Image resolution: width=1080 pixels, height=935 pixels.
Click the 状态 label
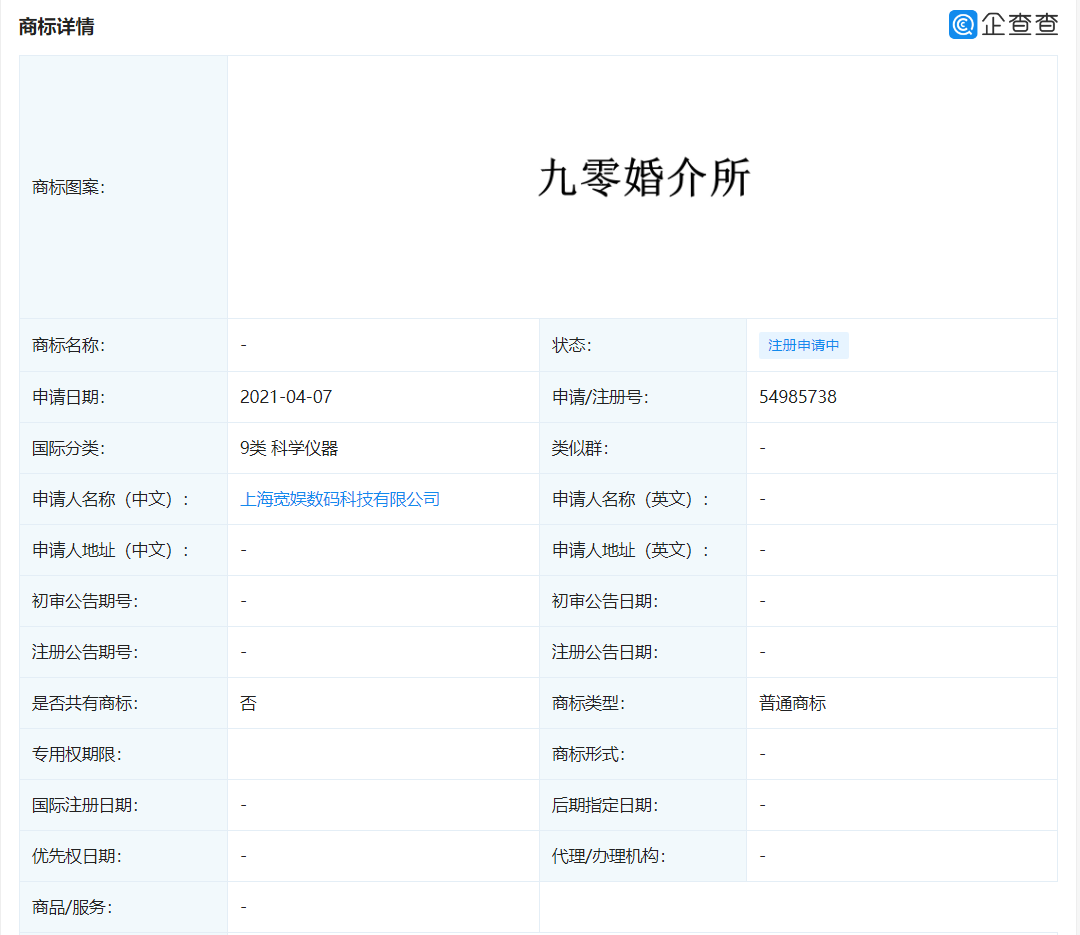572,345
